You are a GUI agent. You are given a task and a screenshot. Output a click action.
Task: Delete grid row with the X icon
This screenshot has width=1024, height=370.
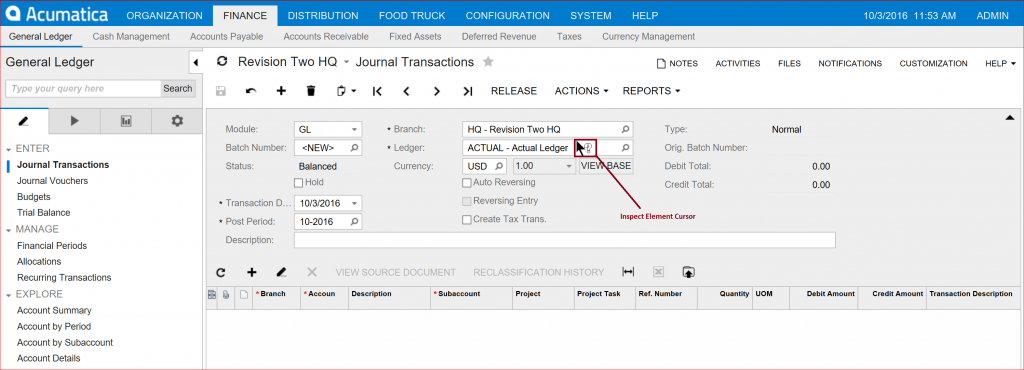pos(312,272)
